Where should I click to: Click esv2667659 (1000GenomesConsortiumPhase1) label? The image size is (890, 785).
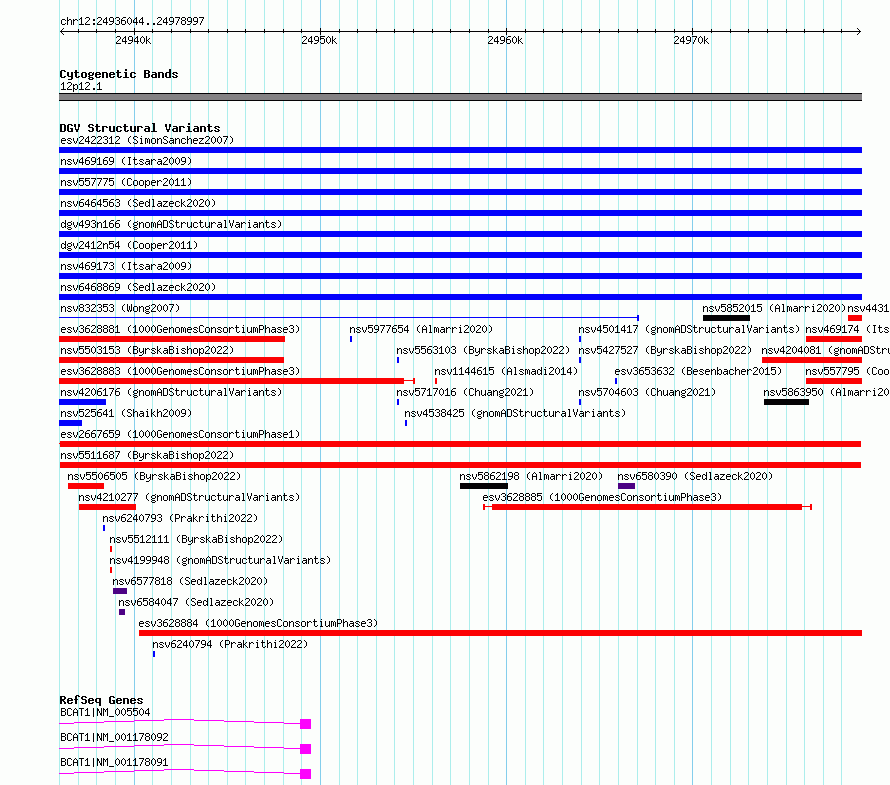(x=180, y=434)
